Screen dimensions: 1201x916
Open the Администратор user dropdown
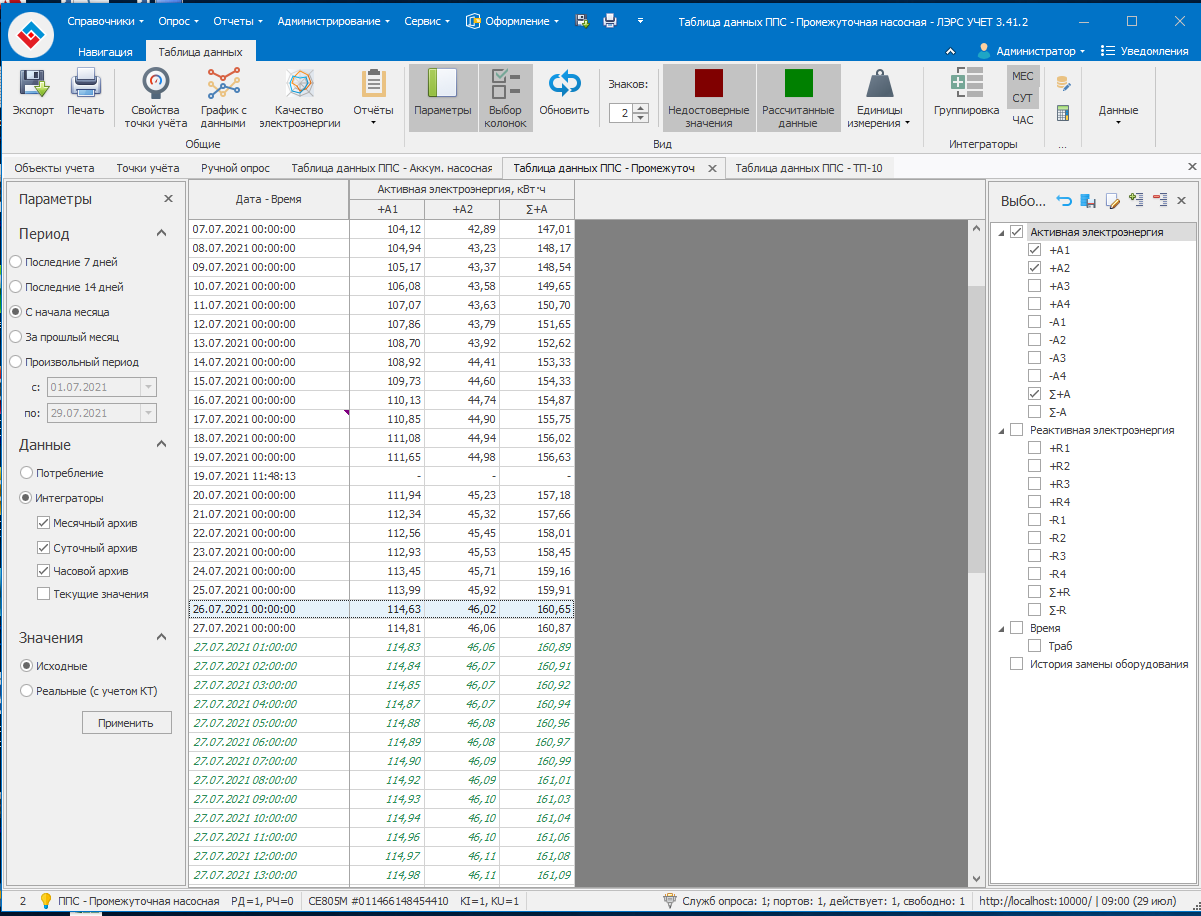(1031, 51)
